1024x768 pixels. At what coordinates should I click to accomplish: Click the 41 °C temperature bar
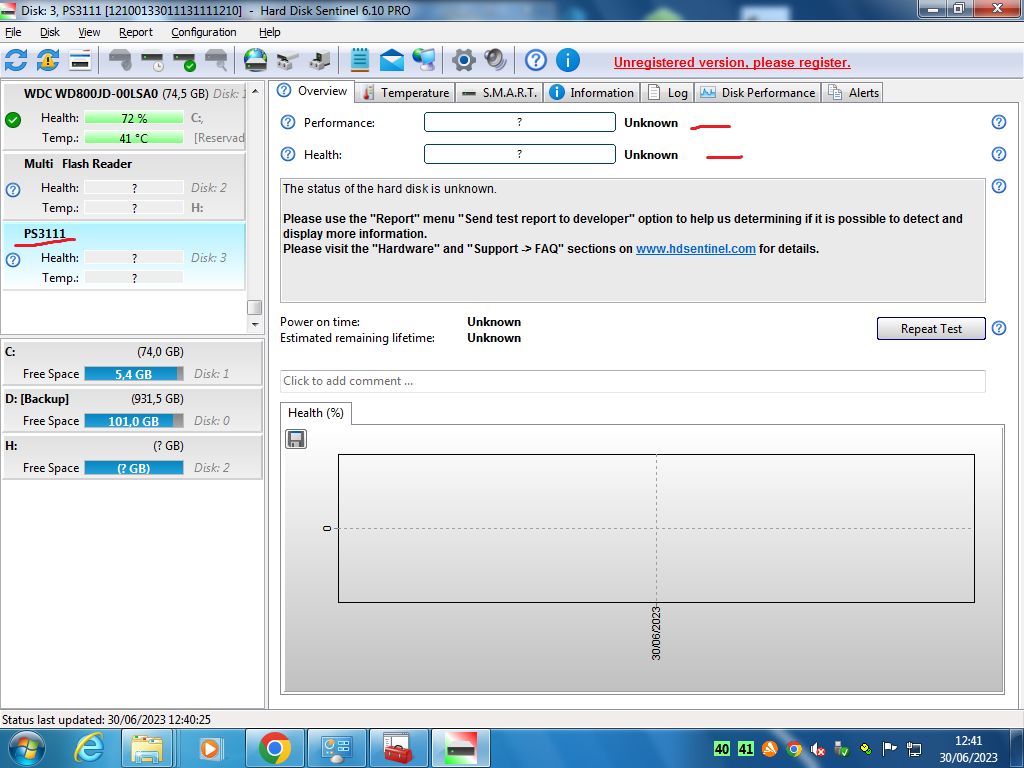click(x=134, y=138)
